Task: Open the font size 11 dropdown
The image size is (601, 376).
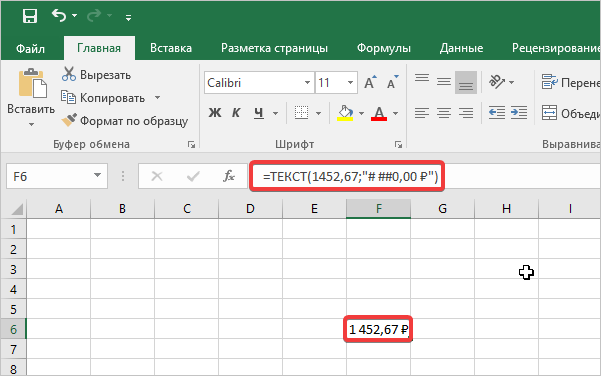Action: pos(350,82)
